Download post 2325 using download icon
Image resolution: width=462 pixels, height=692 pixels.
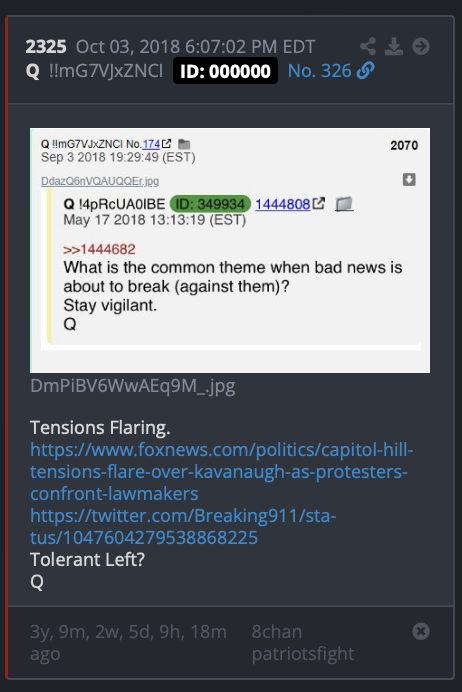click(394, 46)
